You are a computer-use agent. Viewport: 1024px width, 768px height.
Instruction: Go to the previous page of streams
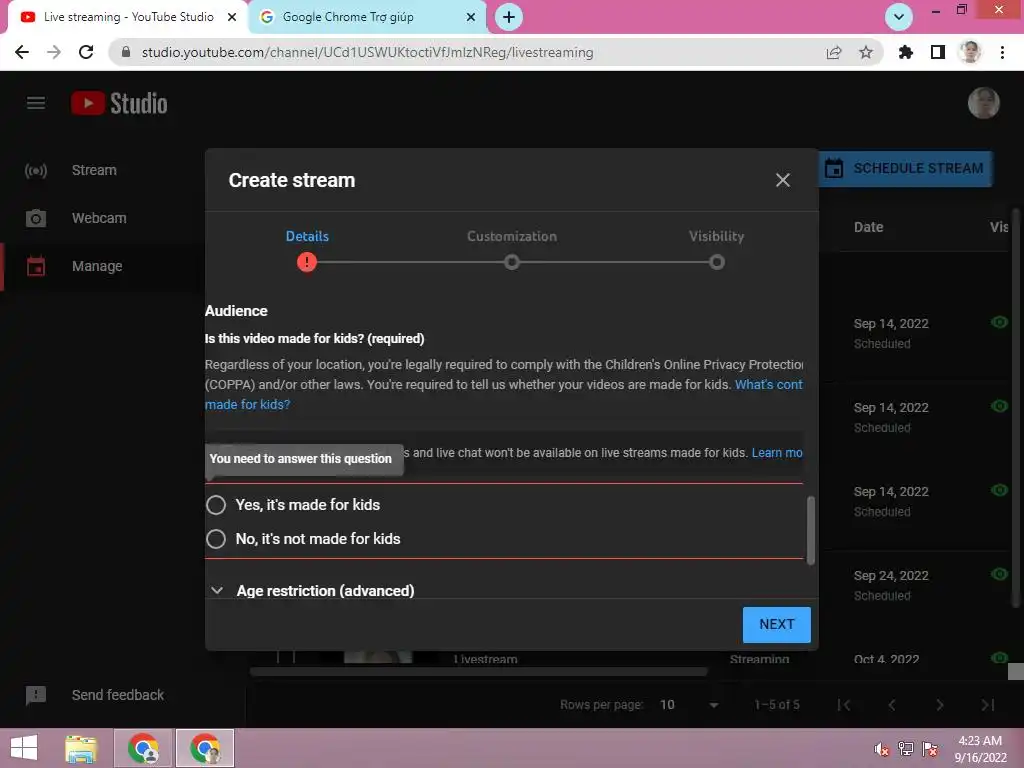[891, 705]
